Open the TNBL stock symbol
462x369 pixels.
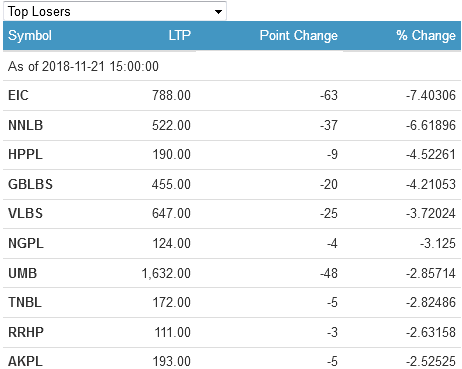(x=25, y=302)
